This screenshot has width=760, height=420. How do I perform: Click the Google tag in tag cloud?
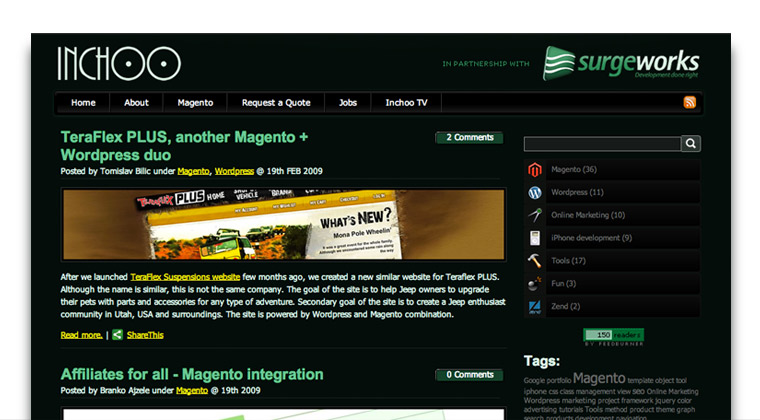pos(534,381)
